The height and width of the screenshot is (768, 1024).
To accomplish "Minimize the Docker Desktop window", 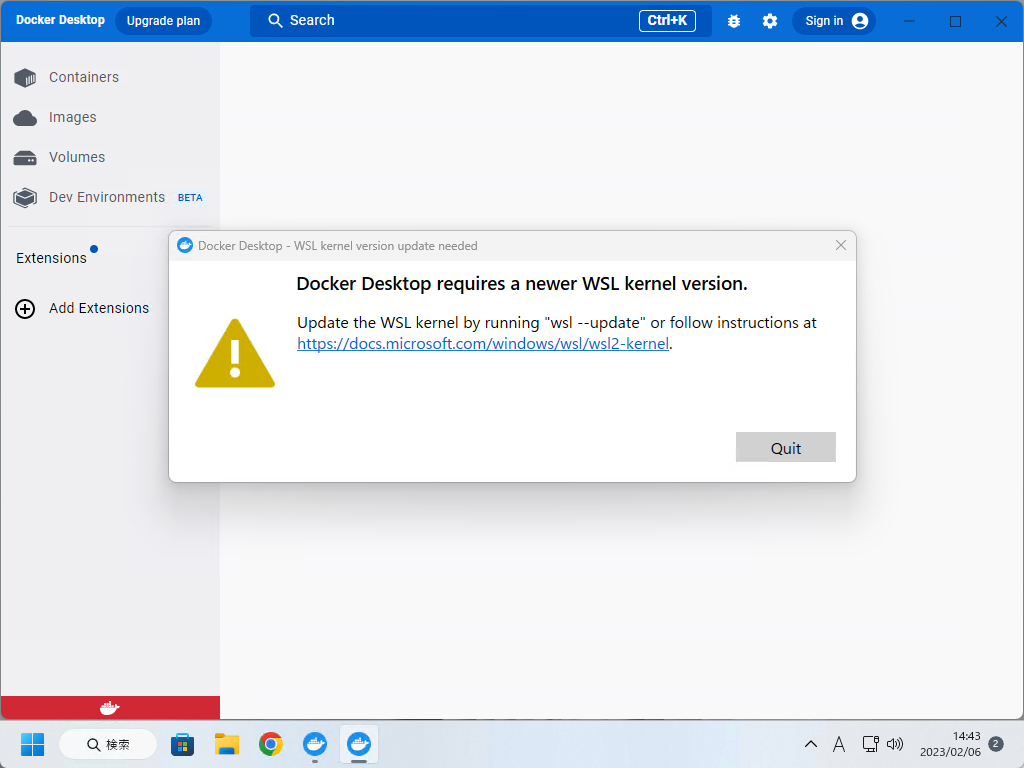I will click(x=909, y=21).
